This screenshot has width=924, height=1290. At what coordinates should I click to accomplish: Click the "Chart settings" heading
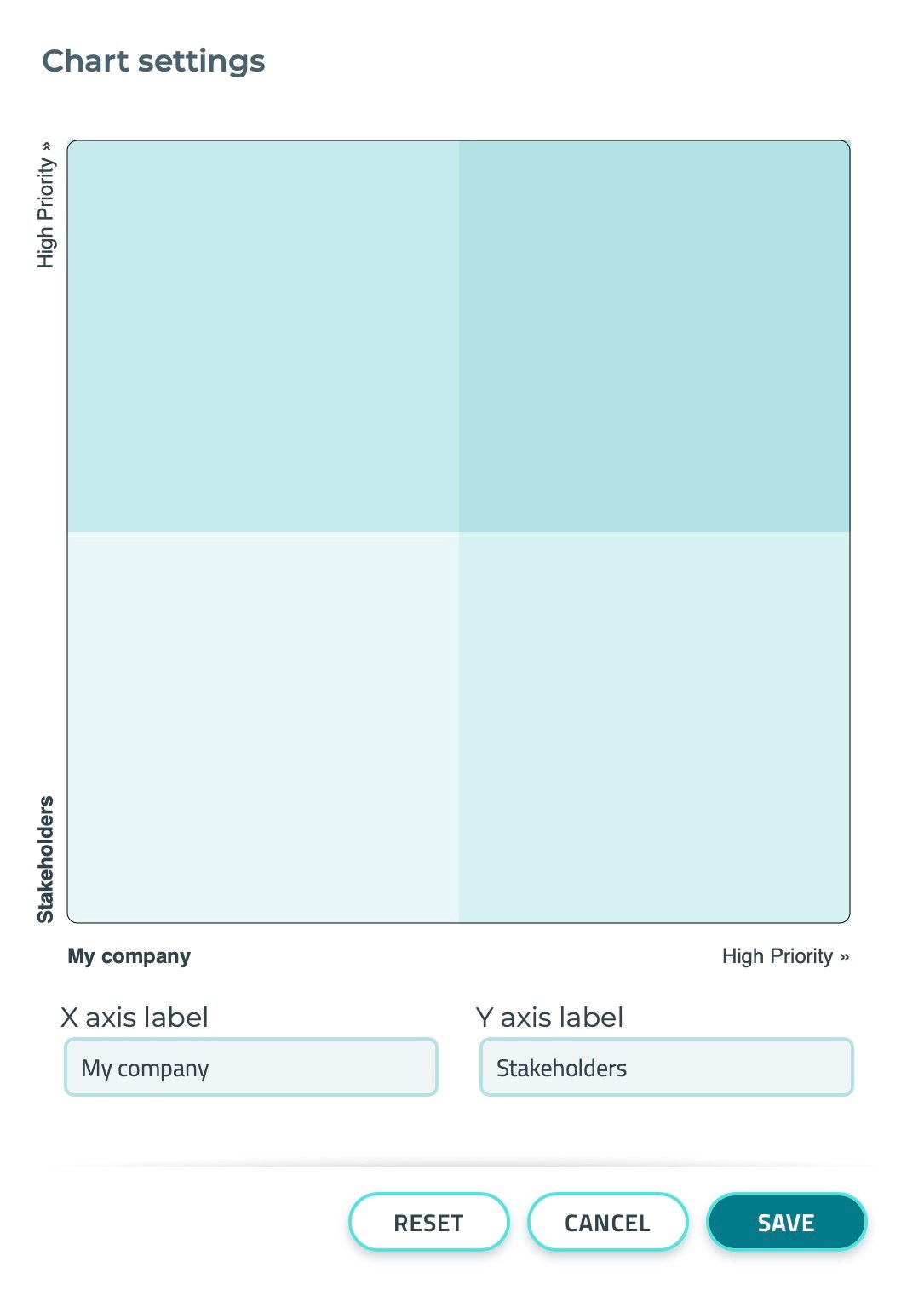[x=154, y=60]
